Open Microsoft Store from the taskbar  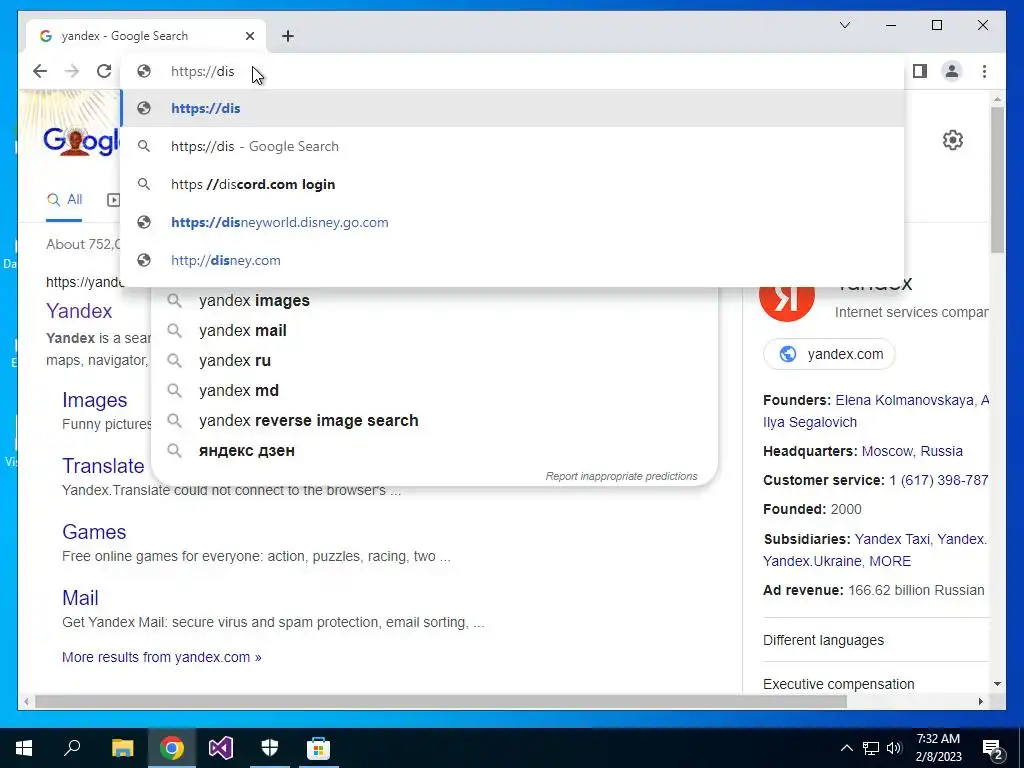point(319,748)
